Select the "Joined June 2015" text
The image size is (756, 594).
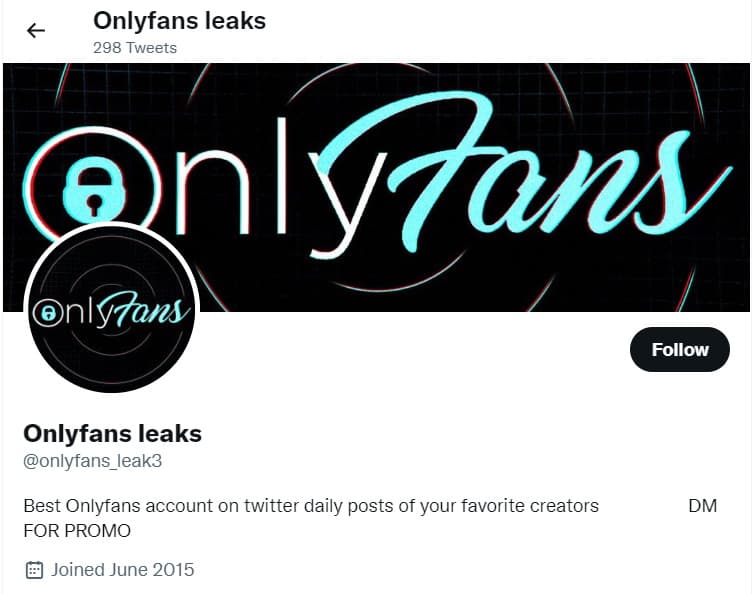(123, 570)
